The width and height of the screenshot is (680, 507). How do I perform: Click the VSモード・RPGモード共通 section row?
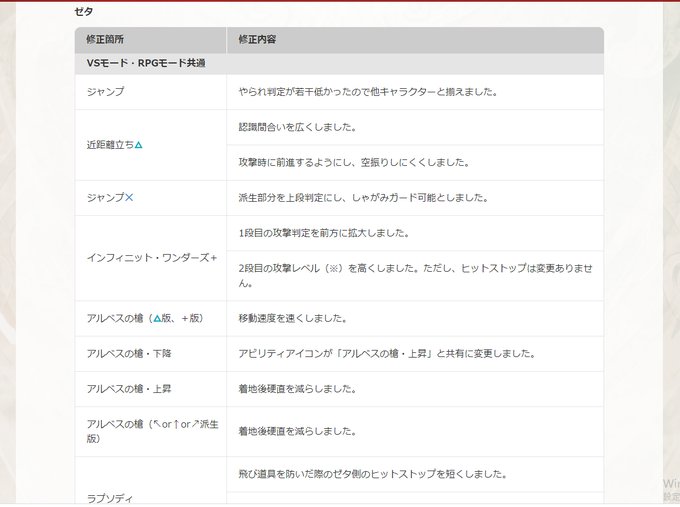339,63
